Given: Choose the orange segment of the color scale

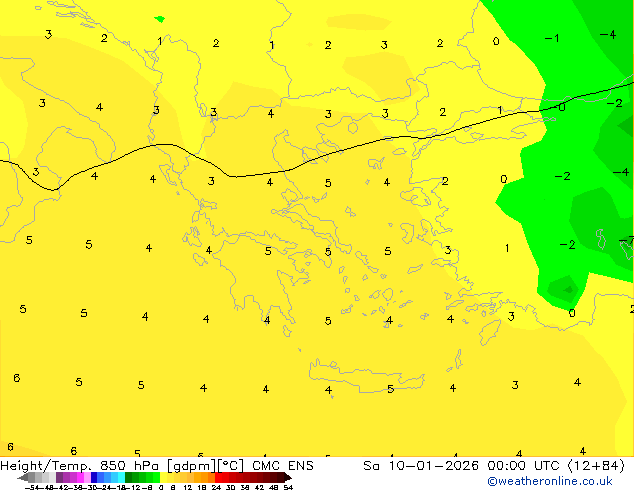Looking at the screenshot, I should (x=205, y=477).
